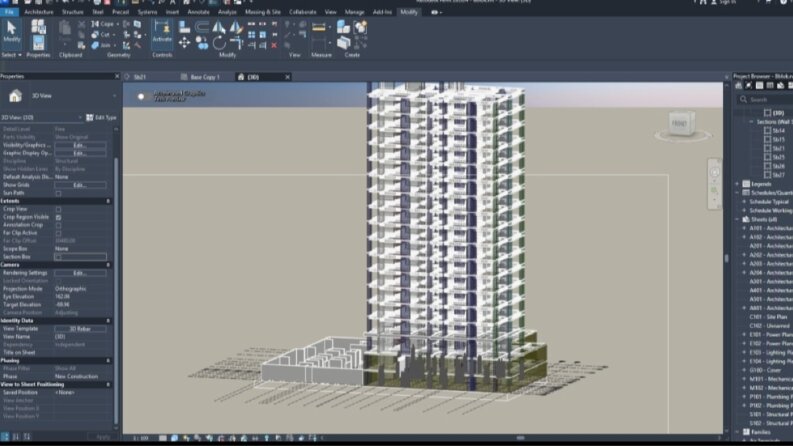
Task: Click the Join geometry tool
Action: coord(101,45)
